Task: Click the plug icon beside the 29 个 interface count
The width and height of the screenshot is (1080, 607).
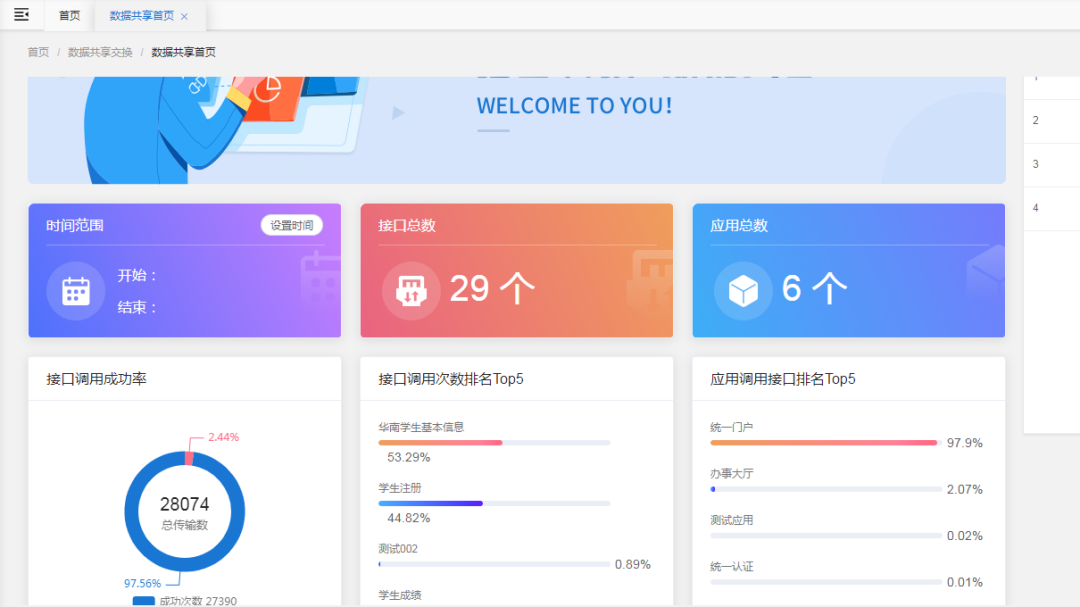Action: point(410,290)
